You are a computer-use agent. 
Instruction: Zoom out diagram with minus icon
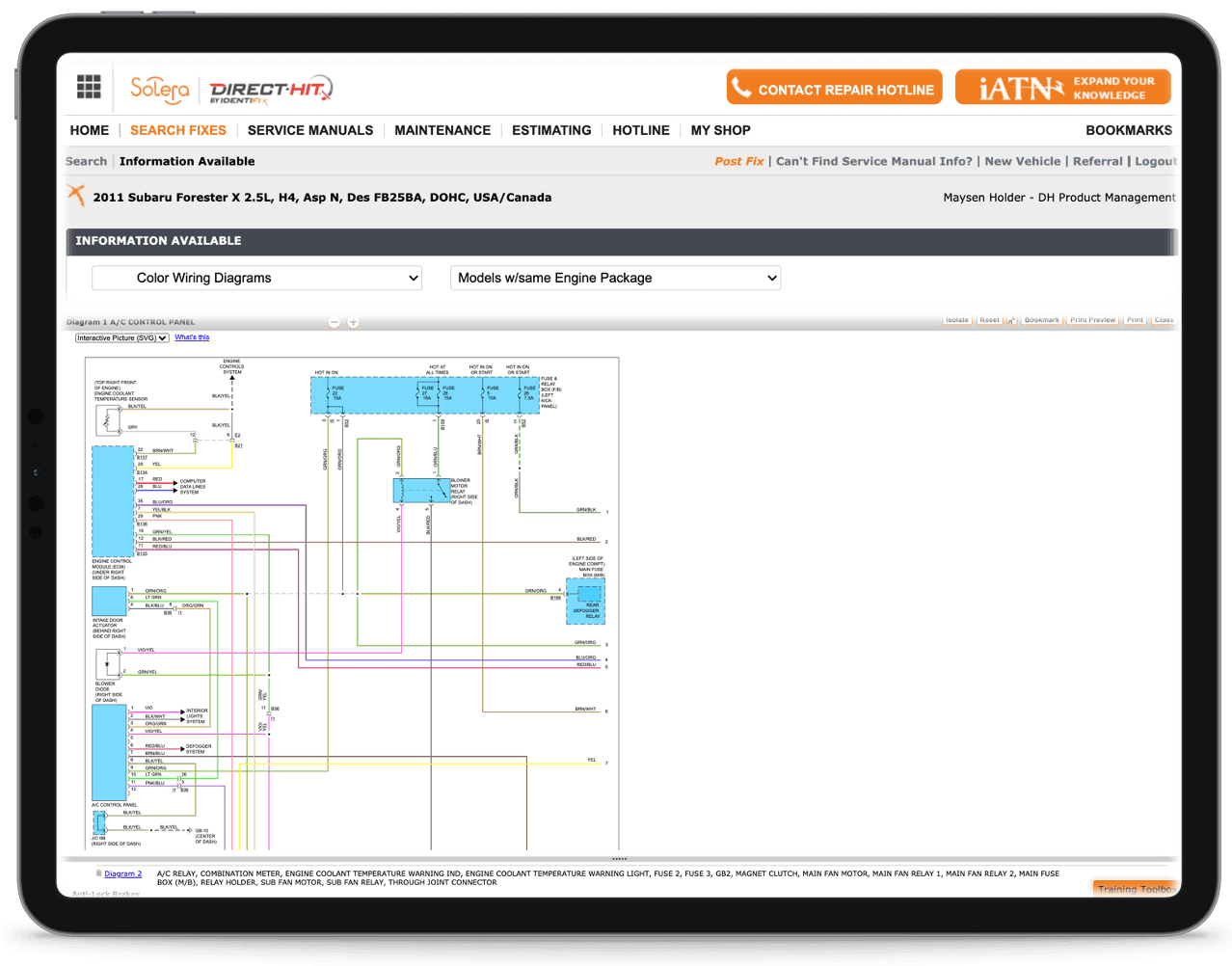335,322
